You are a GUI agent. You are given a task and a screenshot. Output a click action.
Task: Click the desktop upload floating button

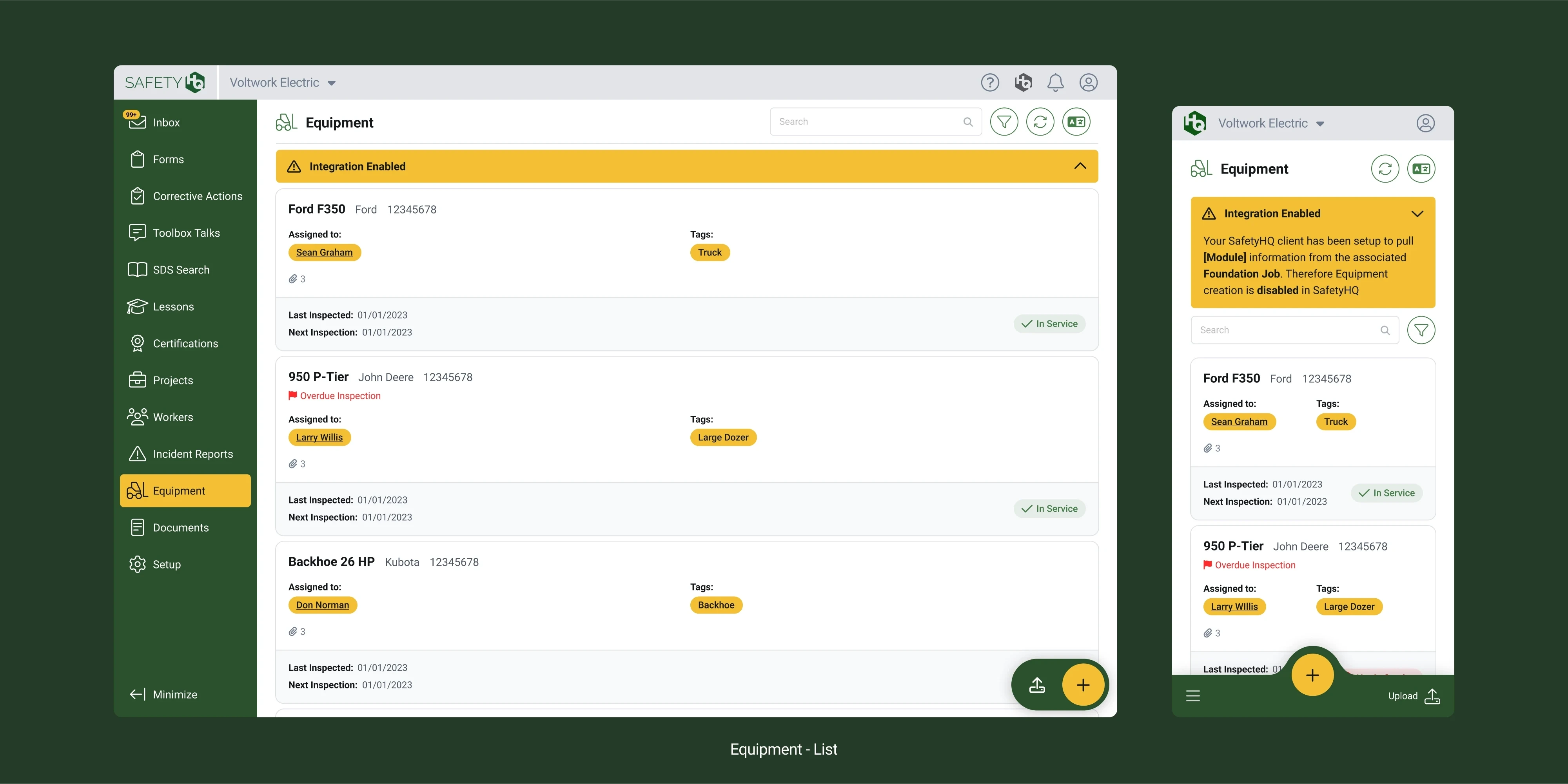[1036, 685]
